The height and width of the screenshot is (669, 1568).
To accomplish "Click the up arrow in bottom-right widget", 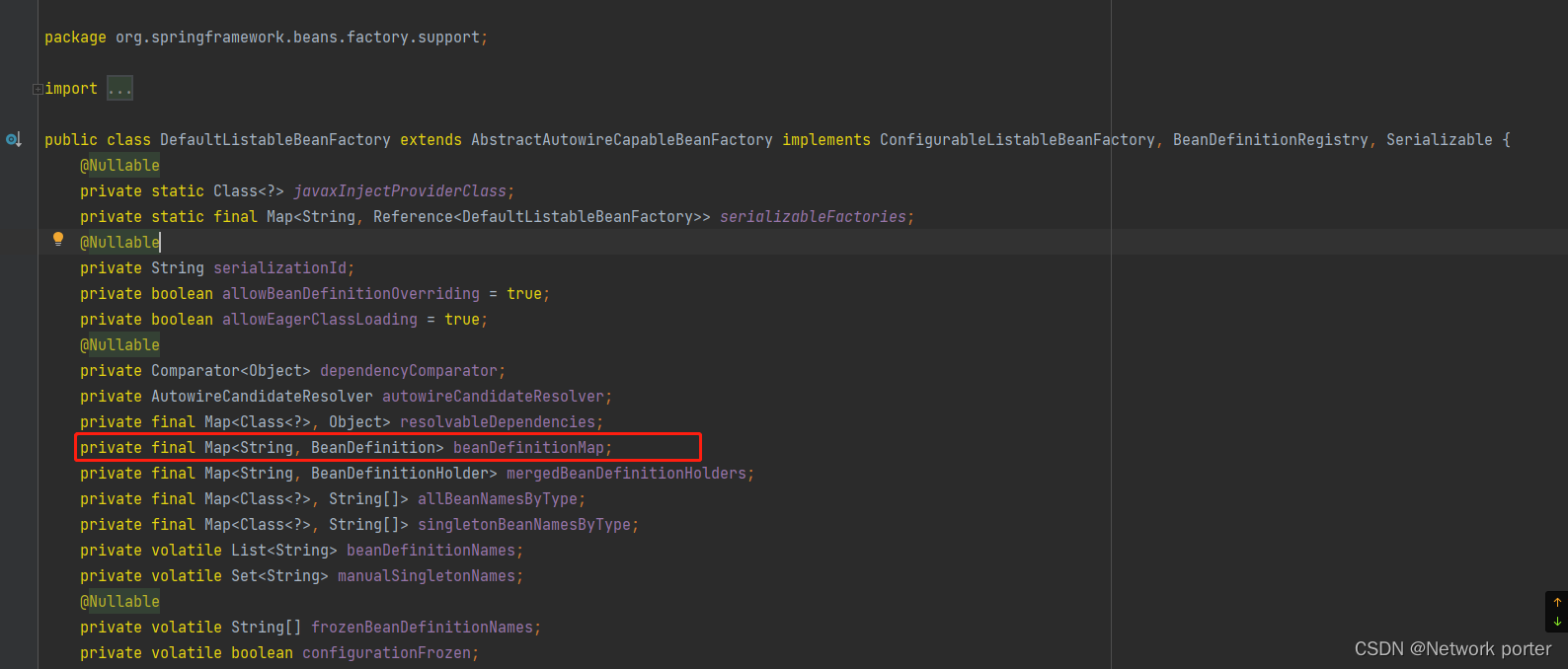I will (1557, 602).
